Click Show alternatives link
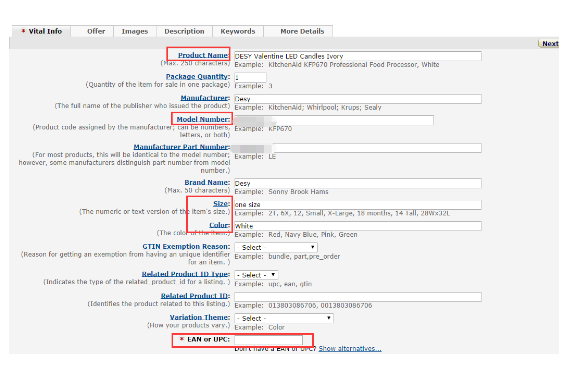 point(350,348)
